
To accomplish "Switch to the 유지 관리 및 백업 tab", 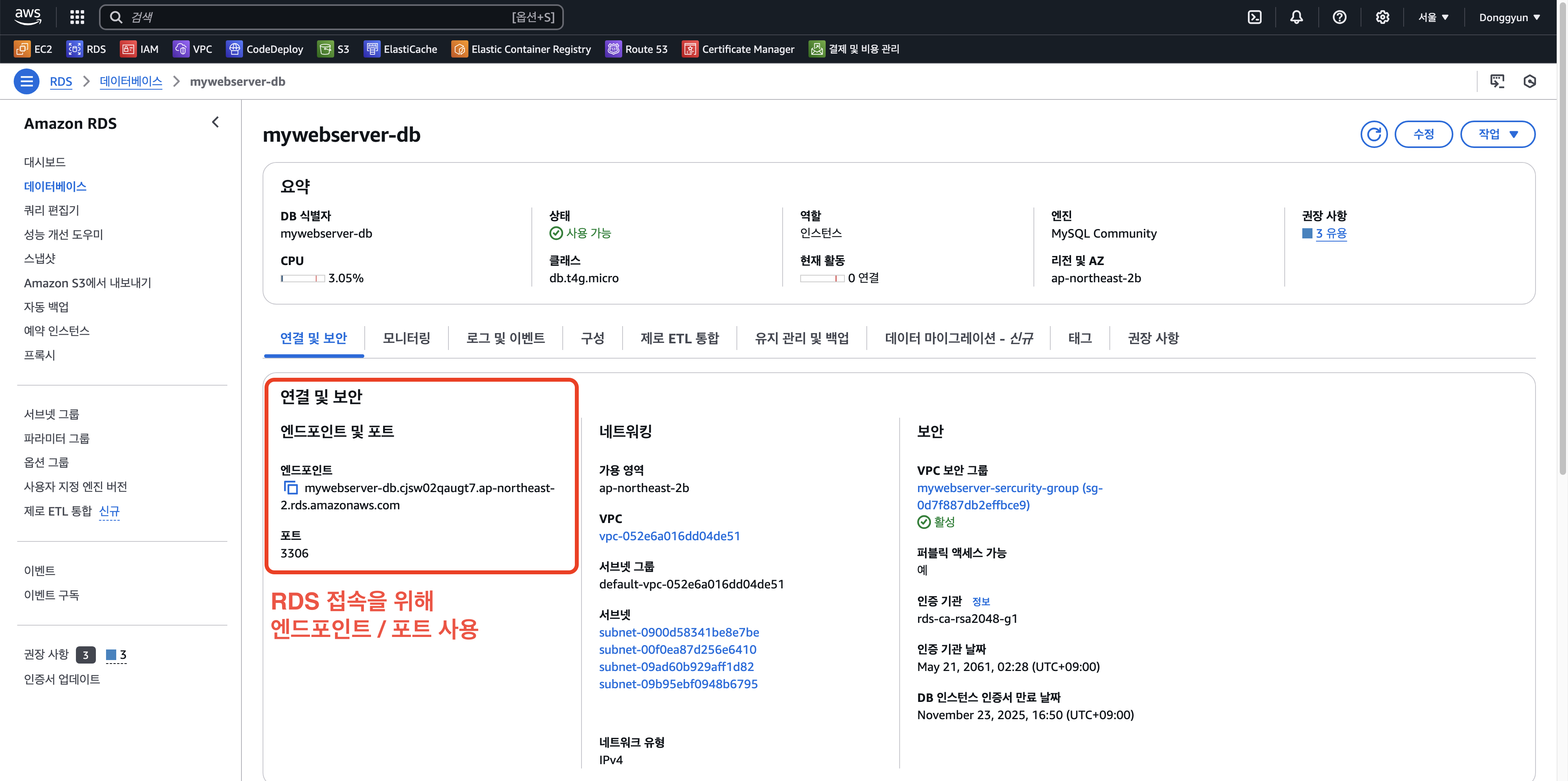I will pyautogui.click(x=802, y=338).
